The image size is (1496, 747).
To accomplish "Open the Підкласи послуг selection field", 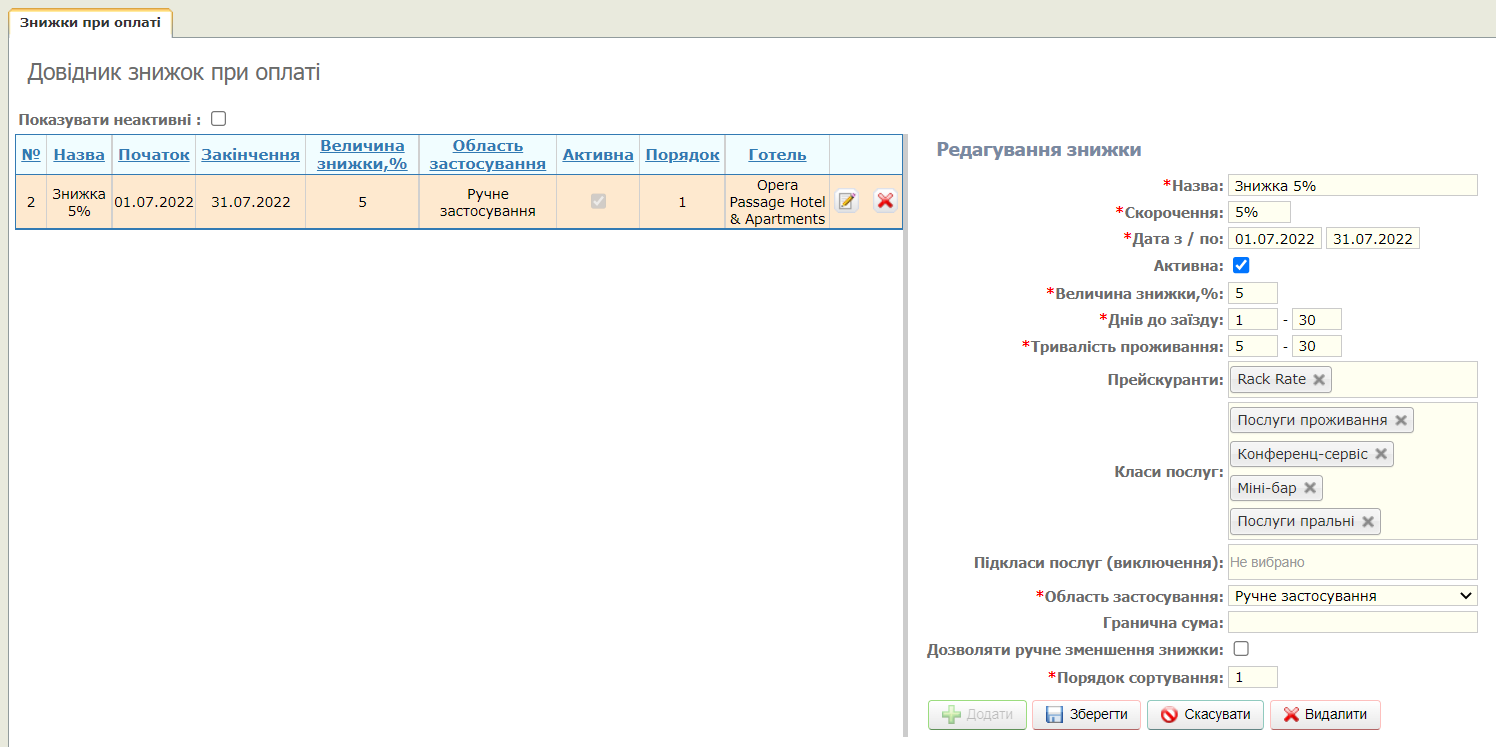I will (x=1352, y=563).
